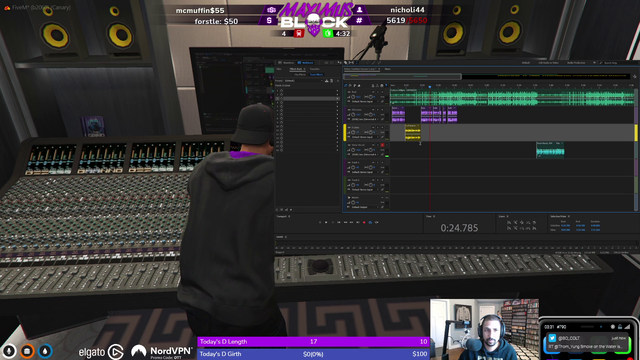The image size is (640, 360).
Task: Adjust the Beat track volume knob
Action: [x=353, y=97]
